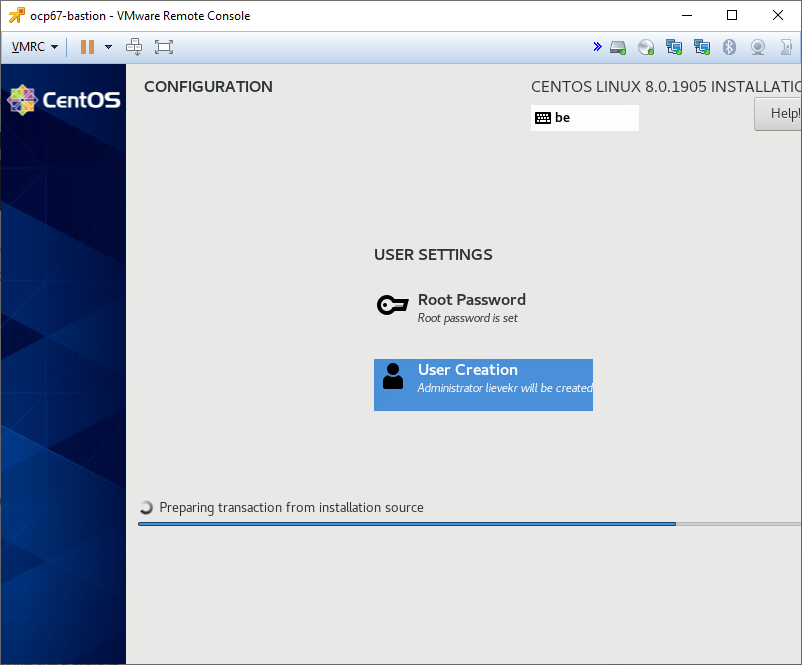Image resolution: width=802 pixels, height=665 pixels.
Task: Open the User Creation settings
Action: [x=483, y=385]
